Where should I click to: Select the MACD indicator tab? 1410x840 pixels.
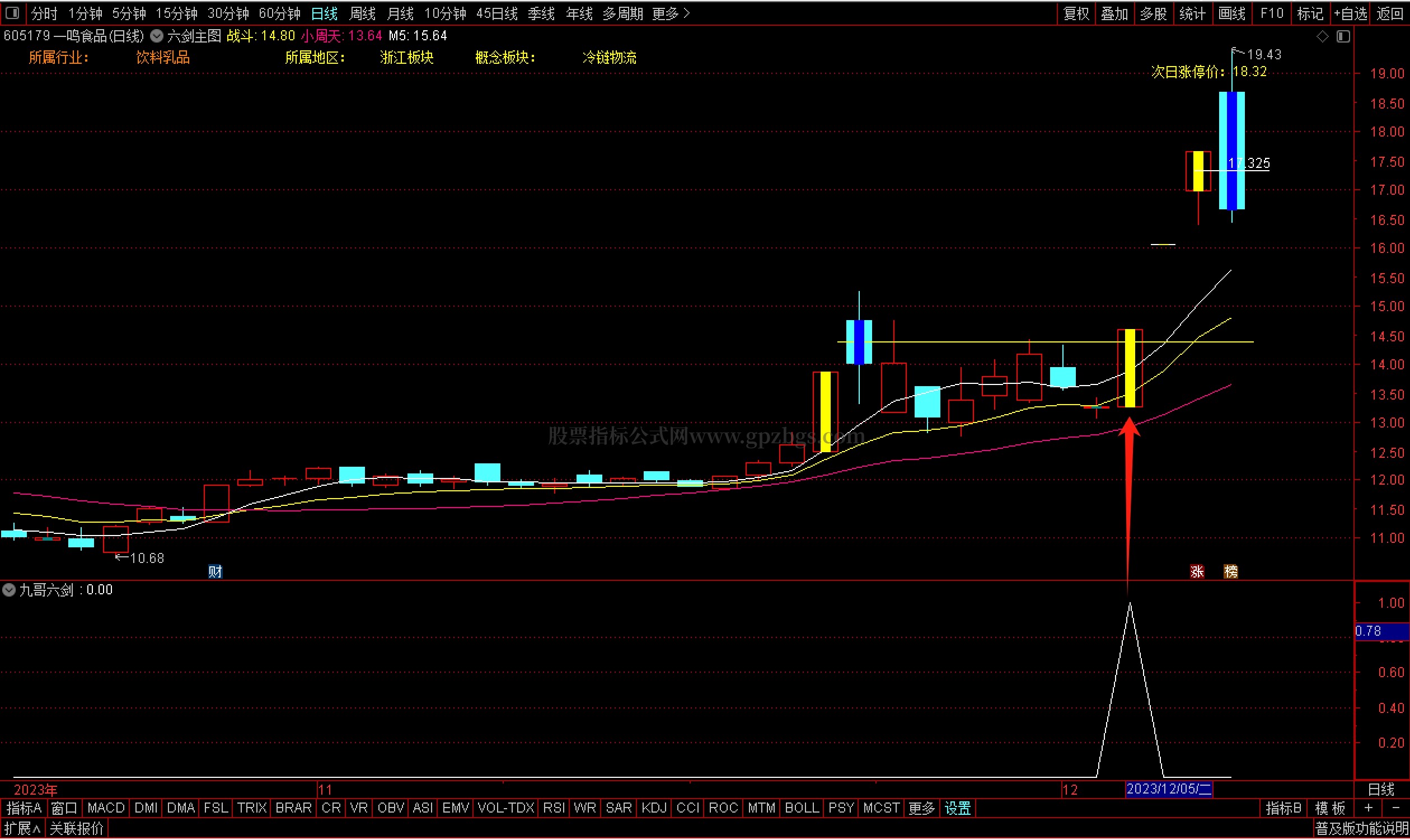click(106, 808)
